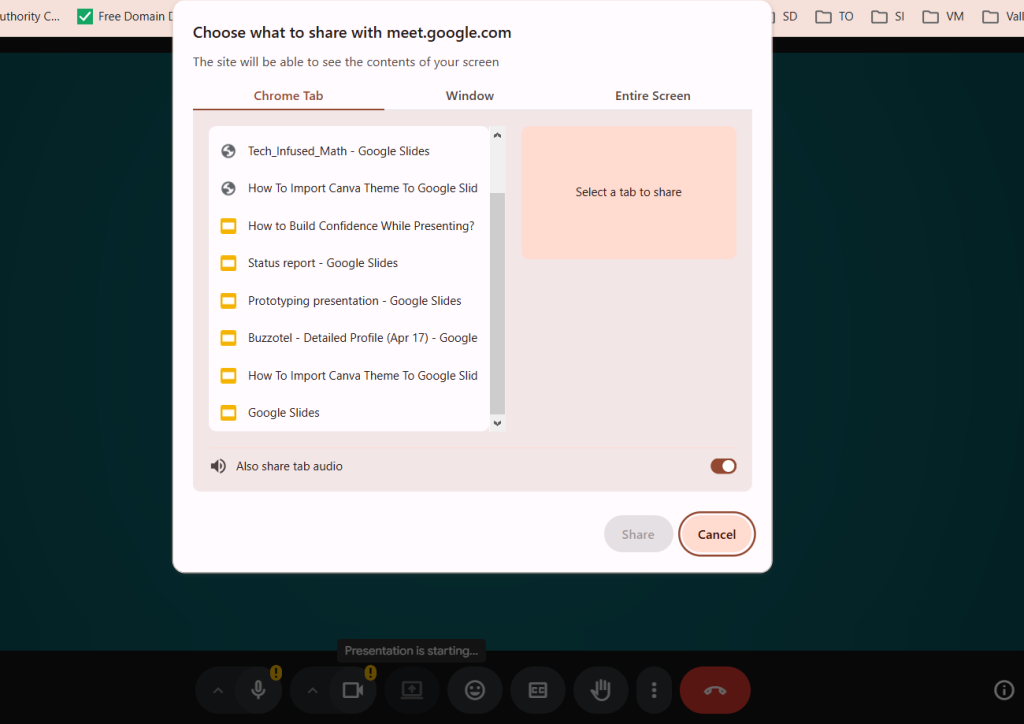Click the Share button
The height and width of the screenshot is (724, 1024).
(638, 533)
